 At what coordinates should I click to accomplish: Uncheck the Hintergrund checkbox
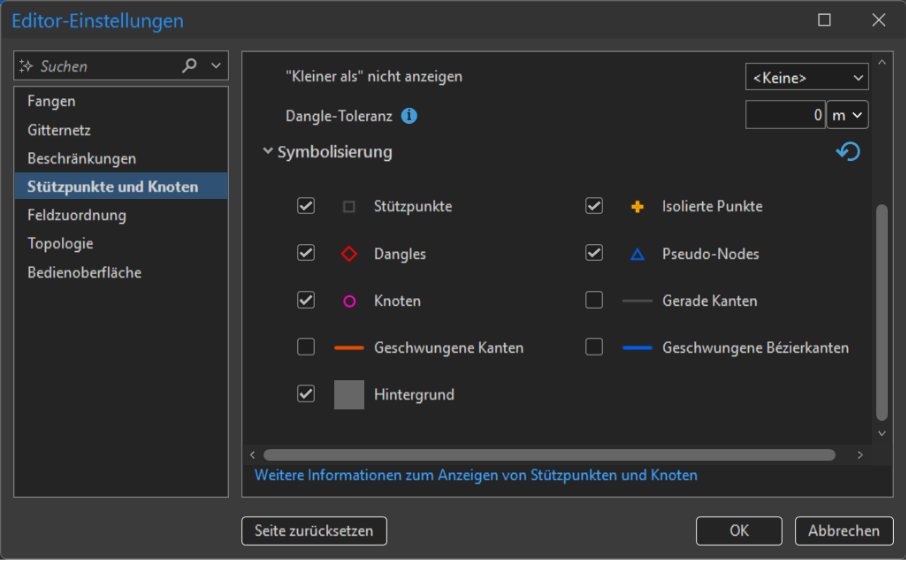306,393
